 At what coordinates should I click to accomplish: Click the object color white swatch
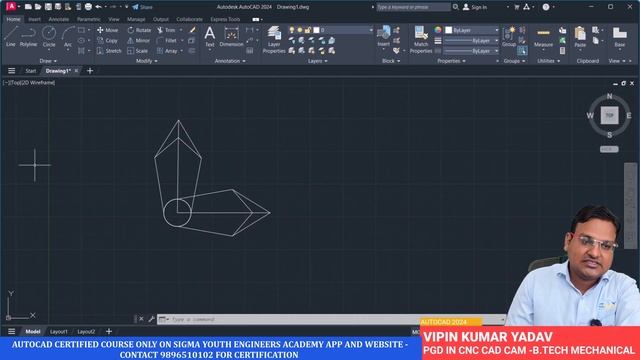(x=449, y=30)
